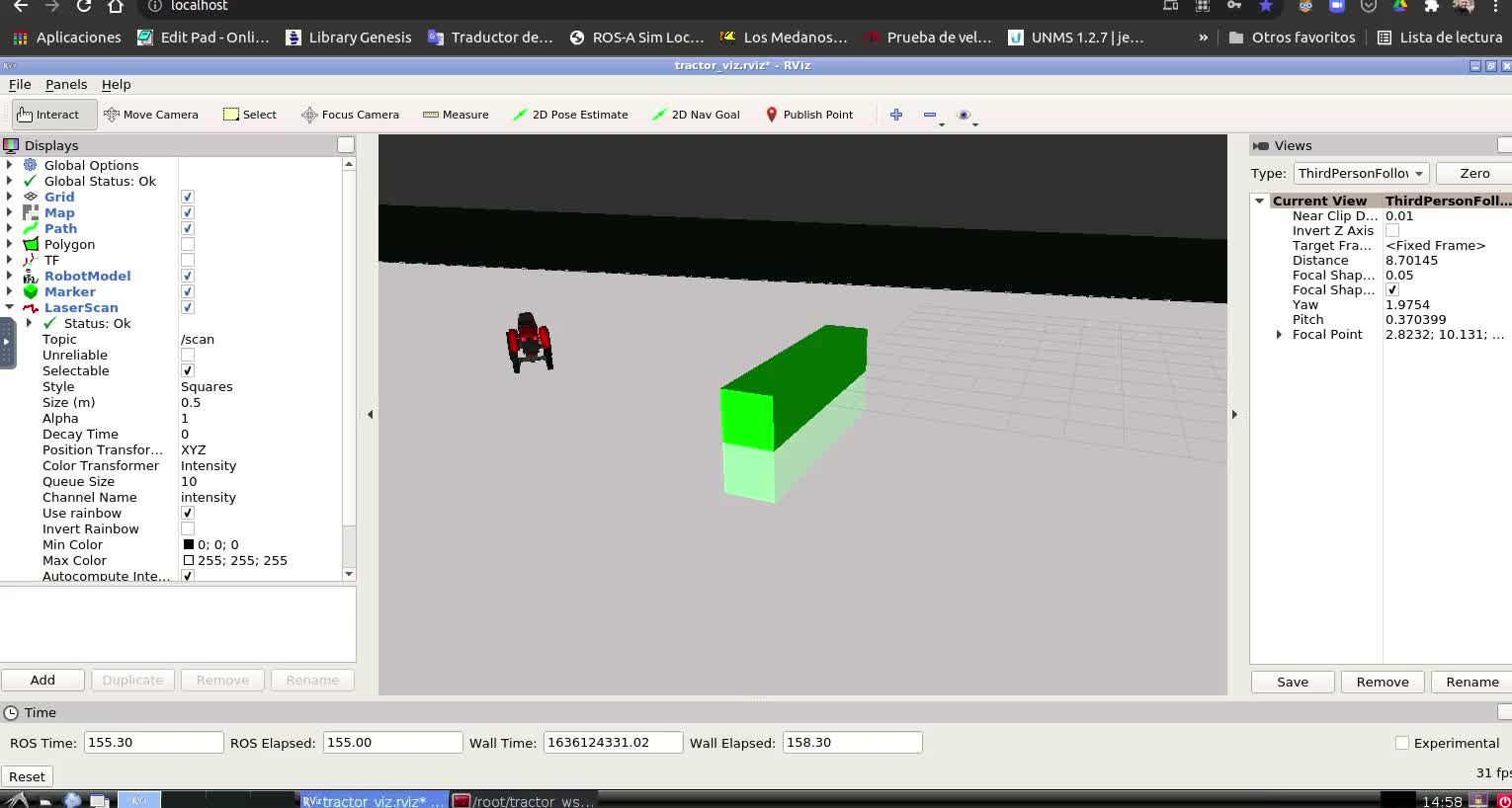Click the Min Color black swatch
The height and width of the screenshot is (808, 1512).
189,544
